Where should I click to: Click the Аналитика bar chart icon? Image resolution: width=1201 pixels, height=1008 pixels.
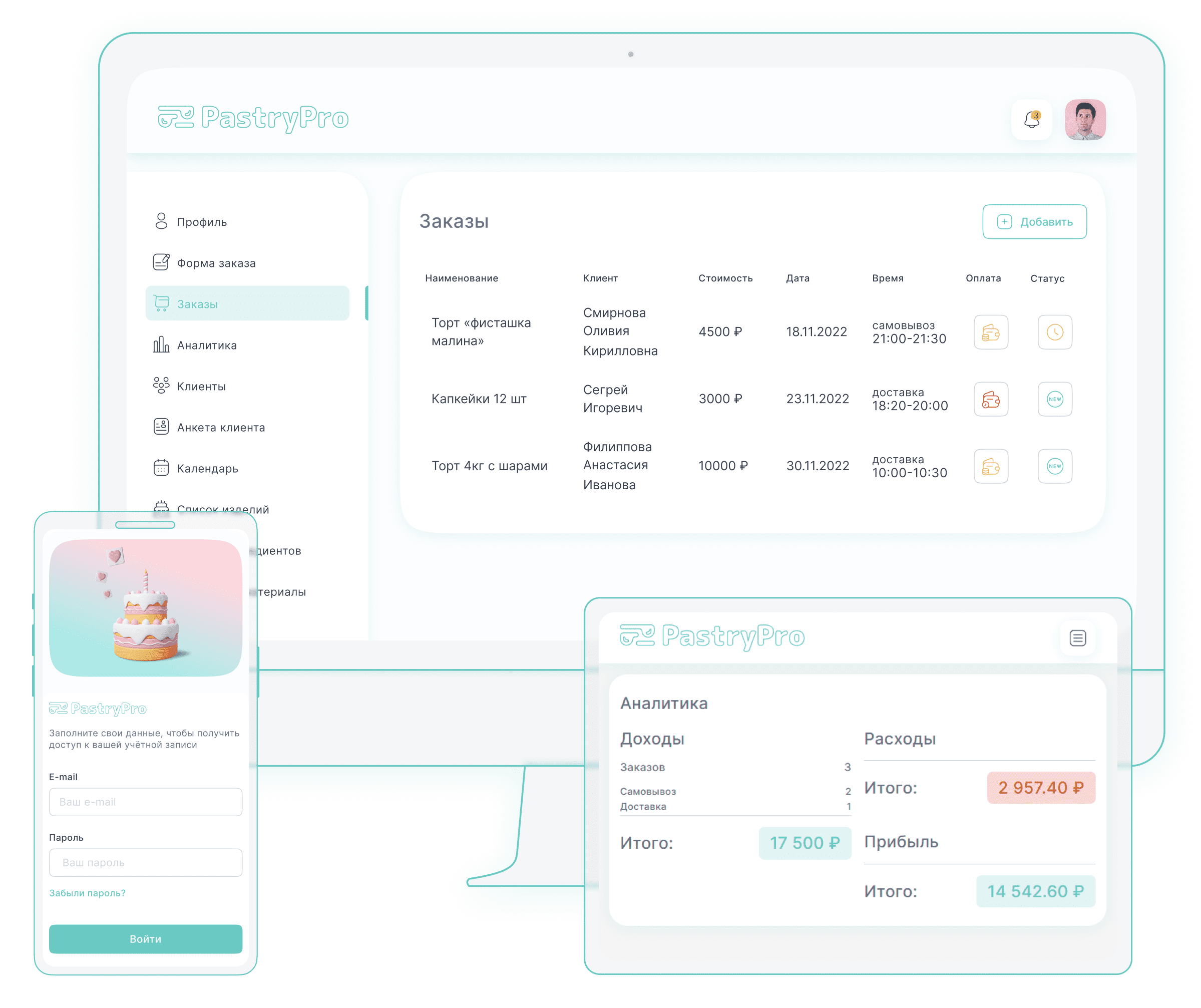point(161,345)
